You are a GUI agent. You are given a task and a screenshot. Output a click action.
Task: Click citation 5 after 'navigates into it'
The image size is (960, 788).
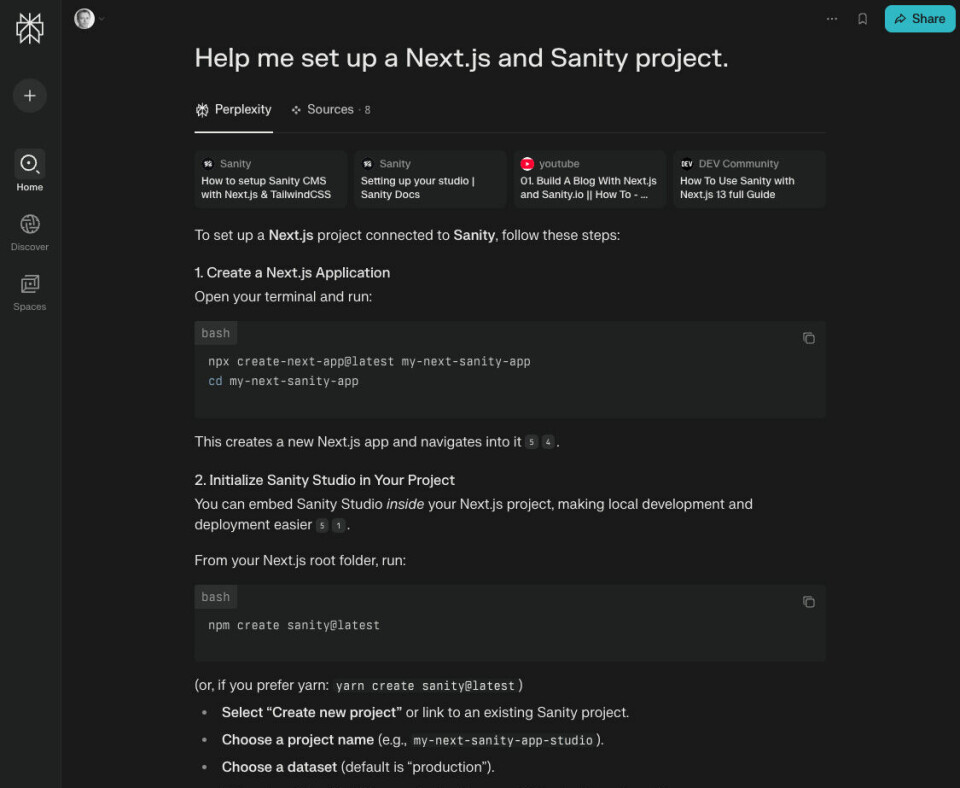pyautogui.click(x=531, y=442)
